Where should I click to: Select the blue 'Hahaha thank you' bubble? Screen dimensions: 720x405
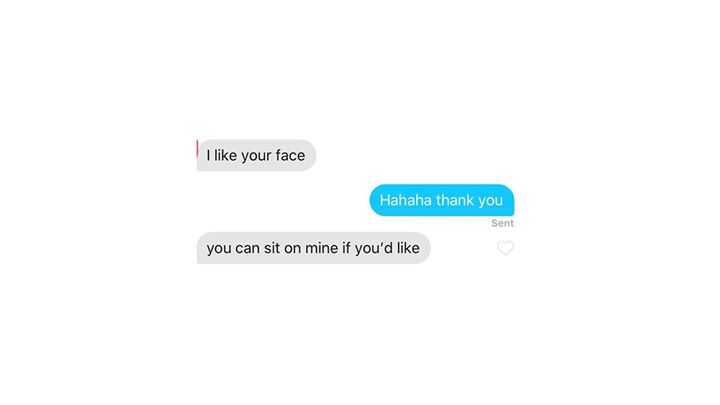pyautogui.click(x=442, y=200)
